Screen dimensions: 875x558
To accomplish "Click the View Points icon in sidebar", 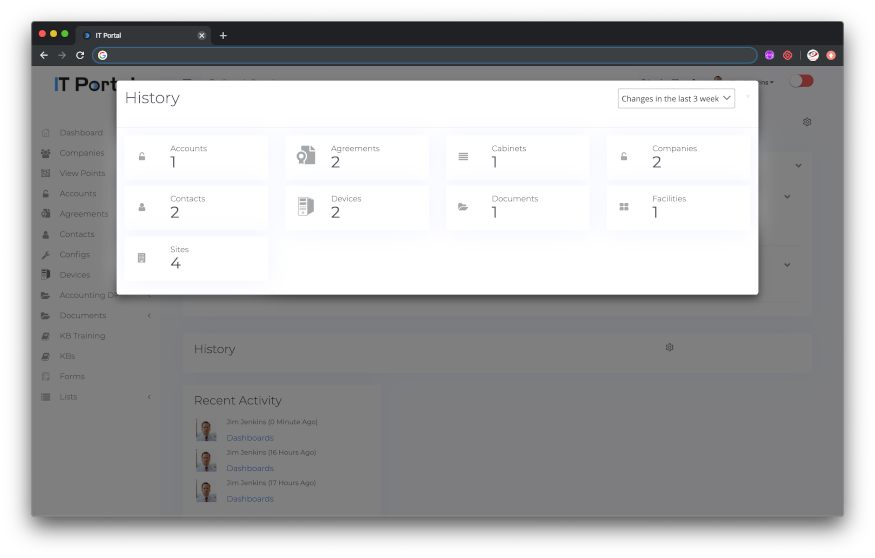I will pos(46,174).
